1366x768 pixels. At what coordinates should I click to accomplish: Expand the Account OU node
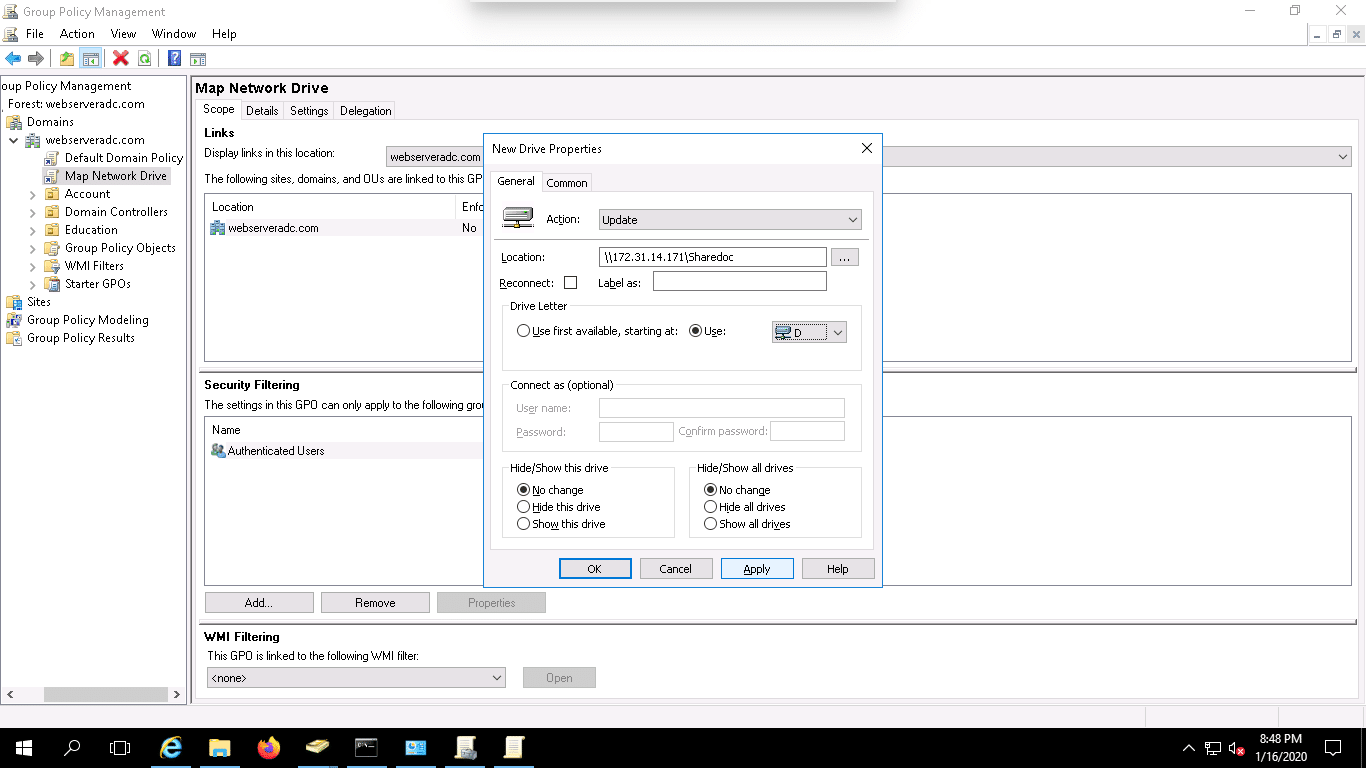click(x=33, y=195)
